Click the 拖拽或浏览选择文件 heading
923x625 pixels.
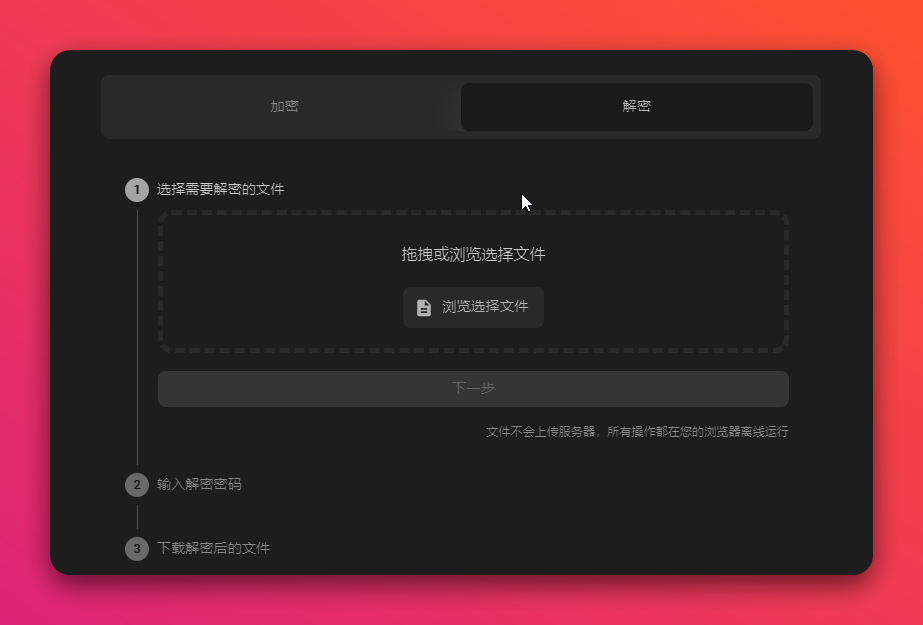pos(473,254)
